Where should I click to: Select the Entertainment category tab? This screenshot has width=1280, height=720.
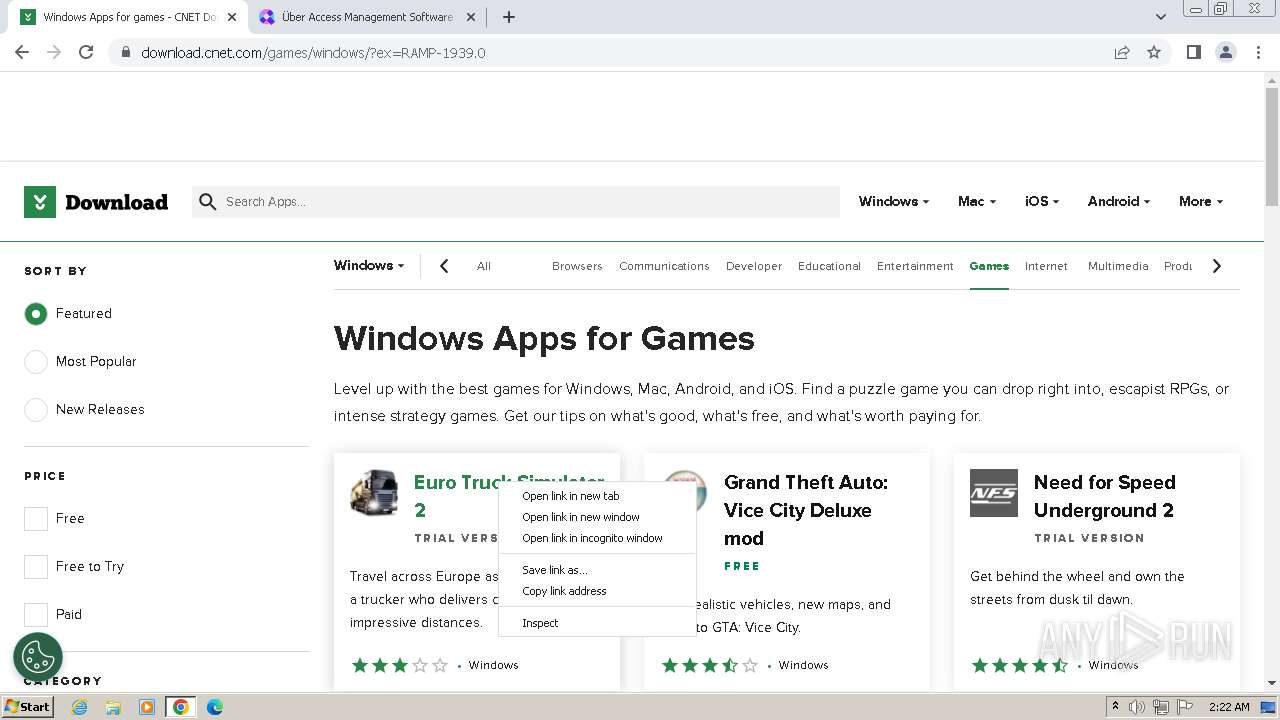915,266
